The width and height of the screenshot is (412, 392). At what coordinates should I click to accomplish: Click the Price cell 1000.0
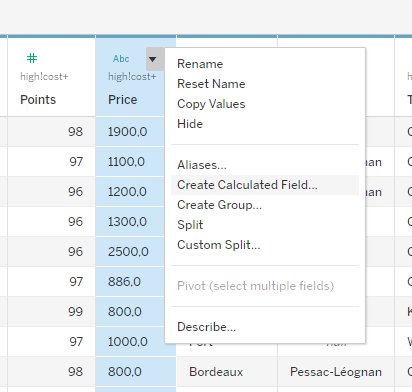[x=130, y=342]
